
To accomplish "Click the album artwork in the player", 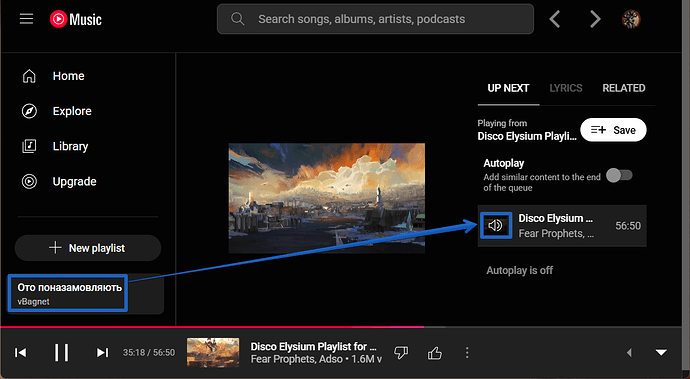I will click(327, 198).
